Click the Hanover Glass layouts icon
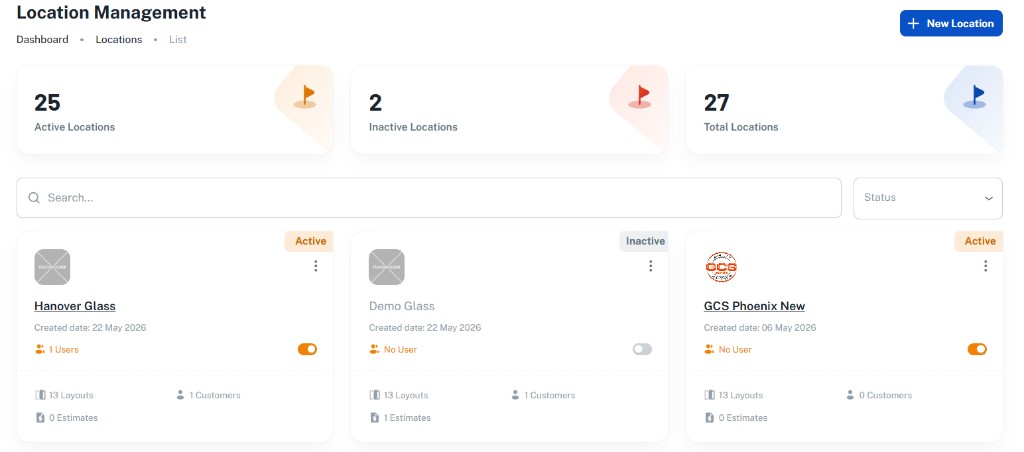The image size is (1024, 452). pyautogui.click(x=40, y=395)
